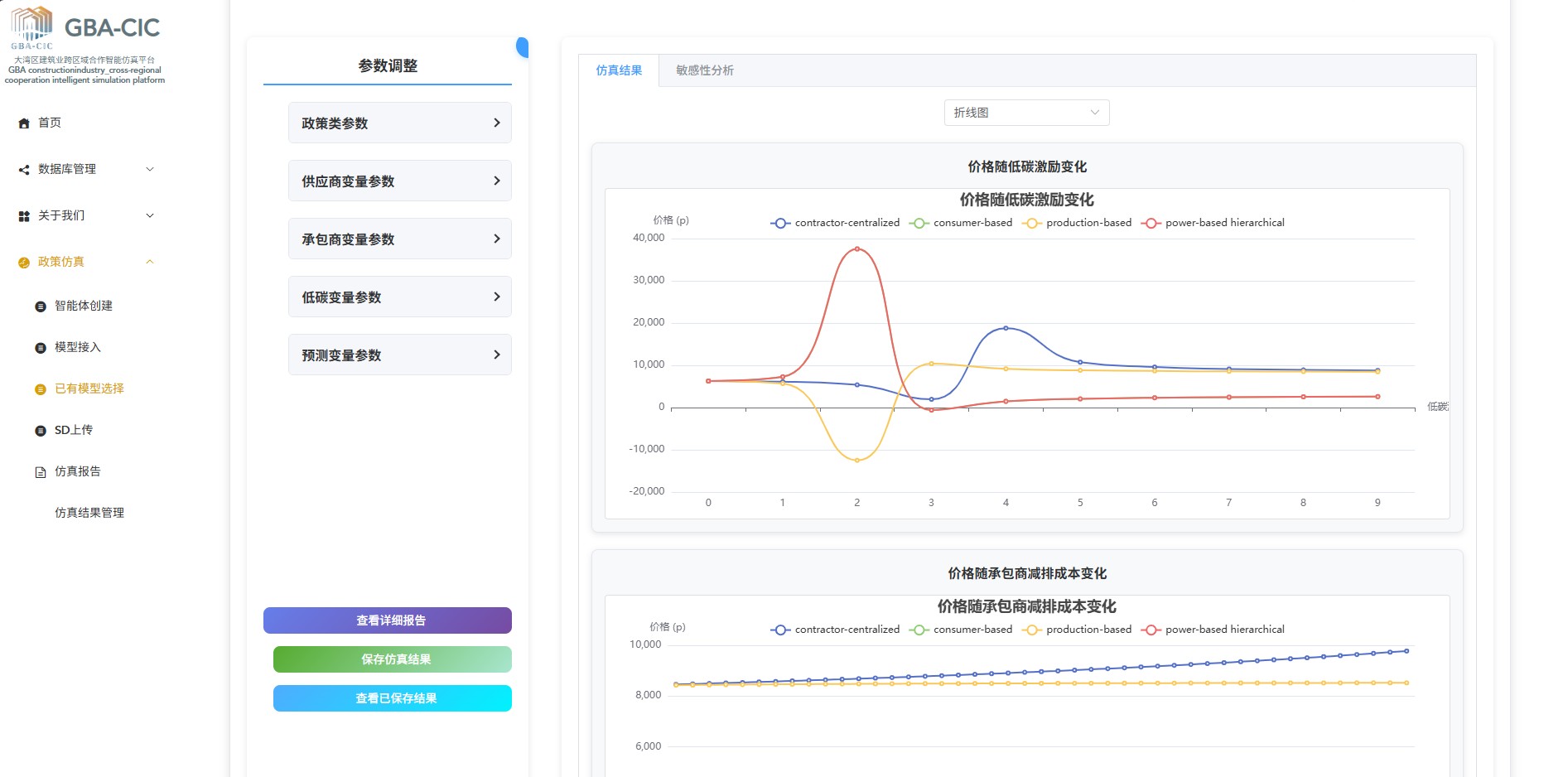Click the round icon beside 模型接入
1568x777 pixels.
pyautogui.click(x=41, y=348)
